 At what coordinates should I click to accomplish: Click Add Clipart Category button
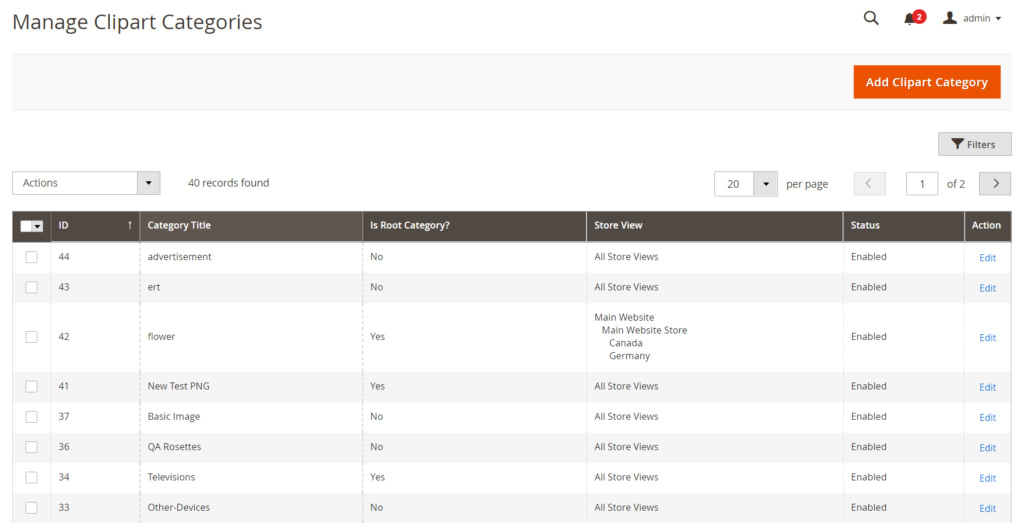point(926,82)
